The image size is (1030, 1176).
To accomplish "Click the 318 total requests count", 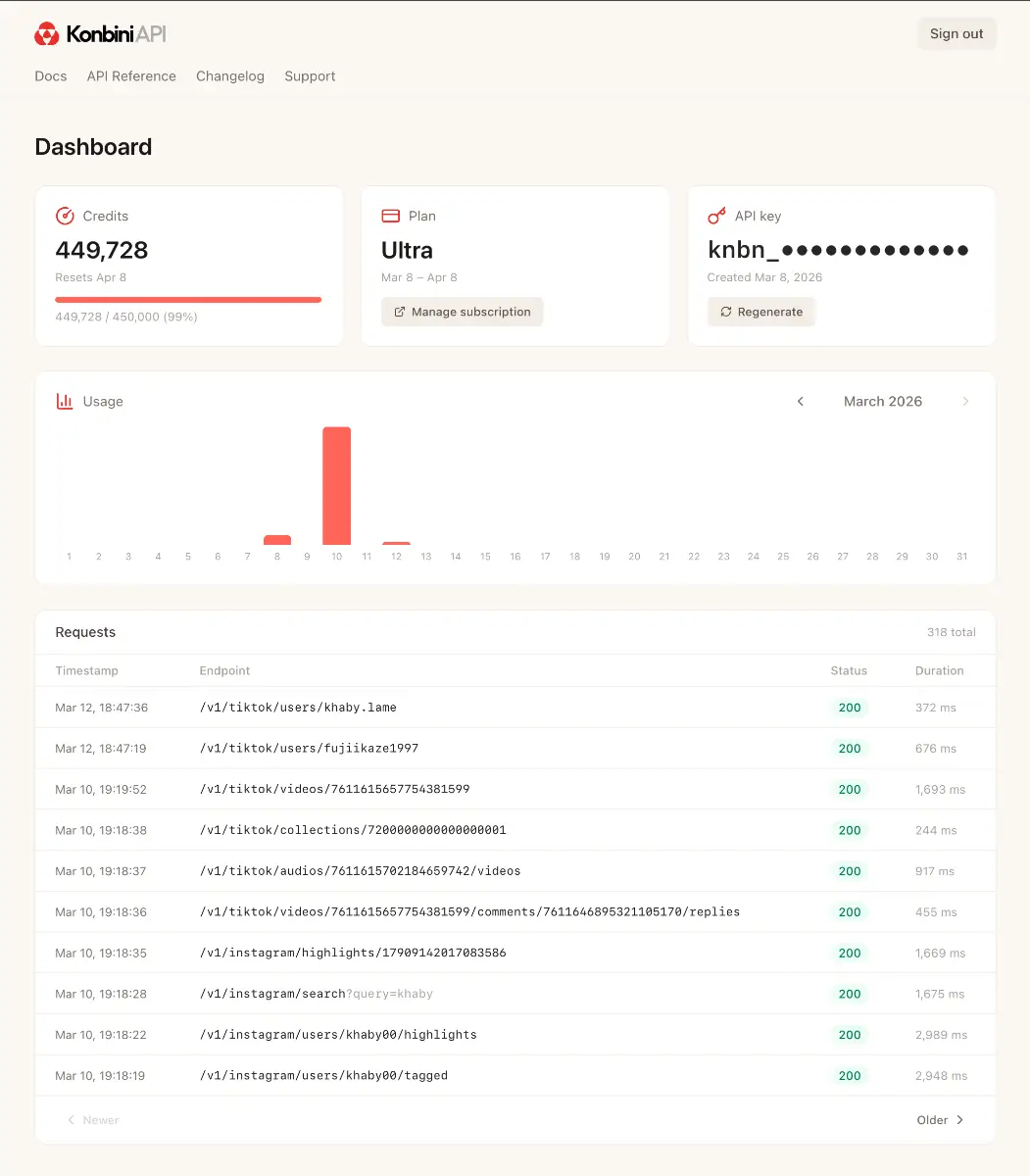I will 952,633.
